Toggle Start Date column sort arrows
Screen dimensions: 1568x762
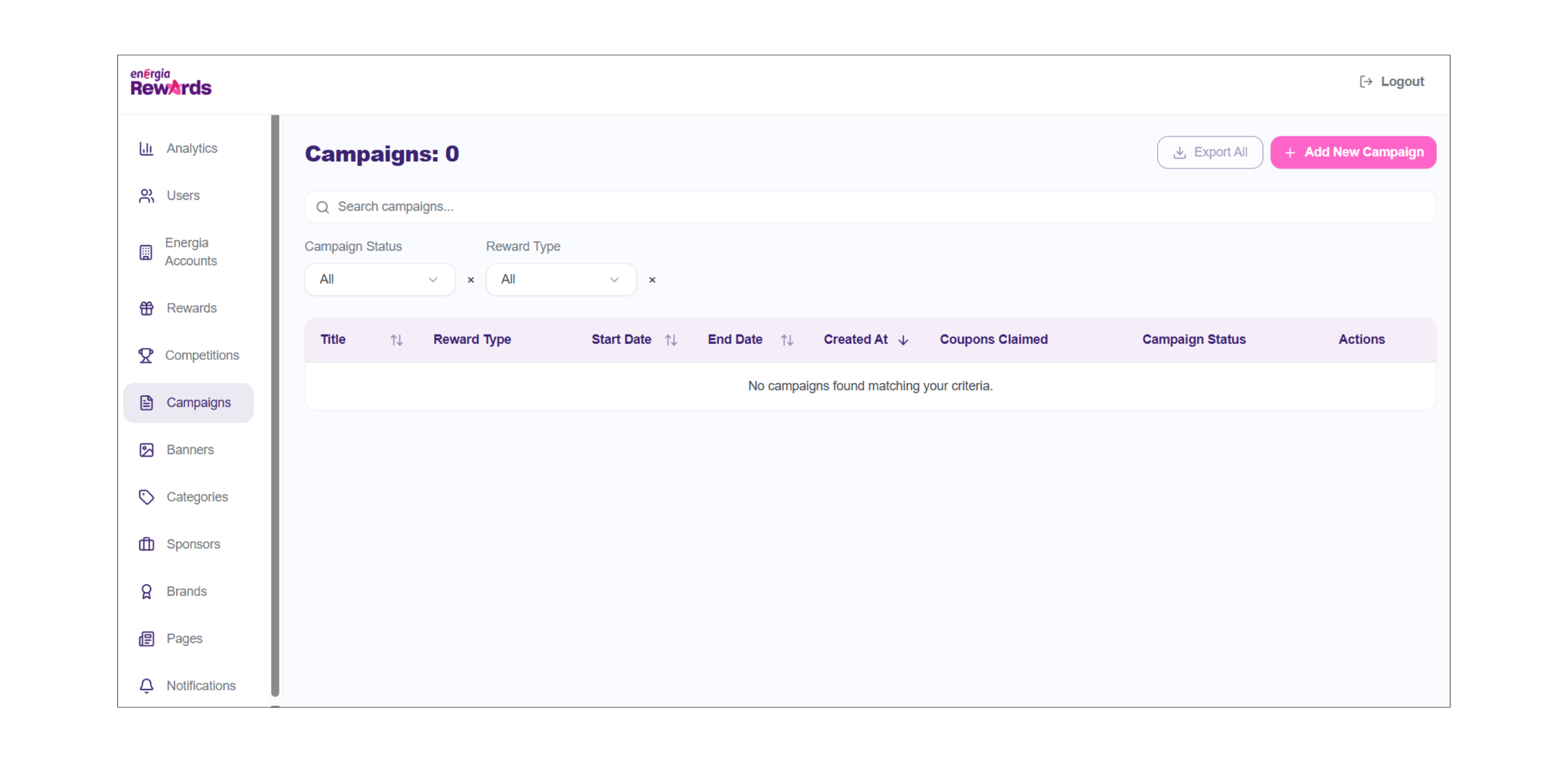click(671, 340)
